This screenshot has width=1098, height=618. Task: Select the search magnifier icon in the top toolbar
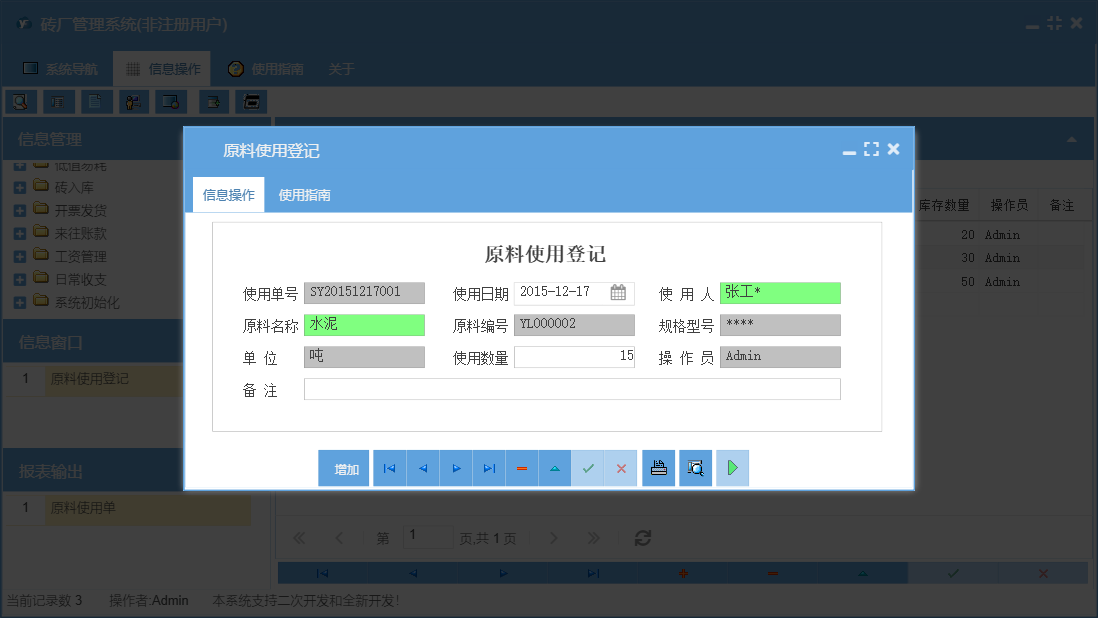pos(20,101)
